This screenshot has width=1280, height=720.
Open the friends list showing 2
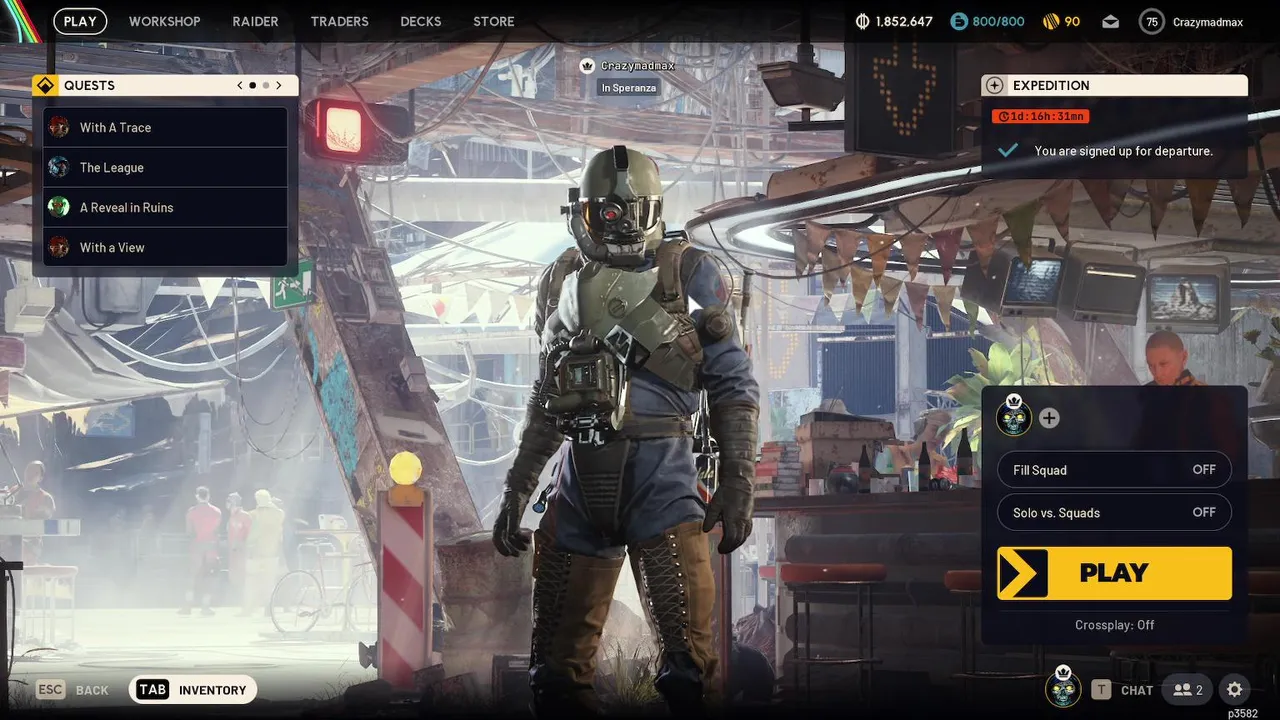(x=1188, y=690)
